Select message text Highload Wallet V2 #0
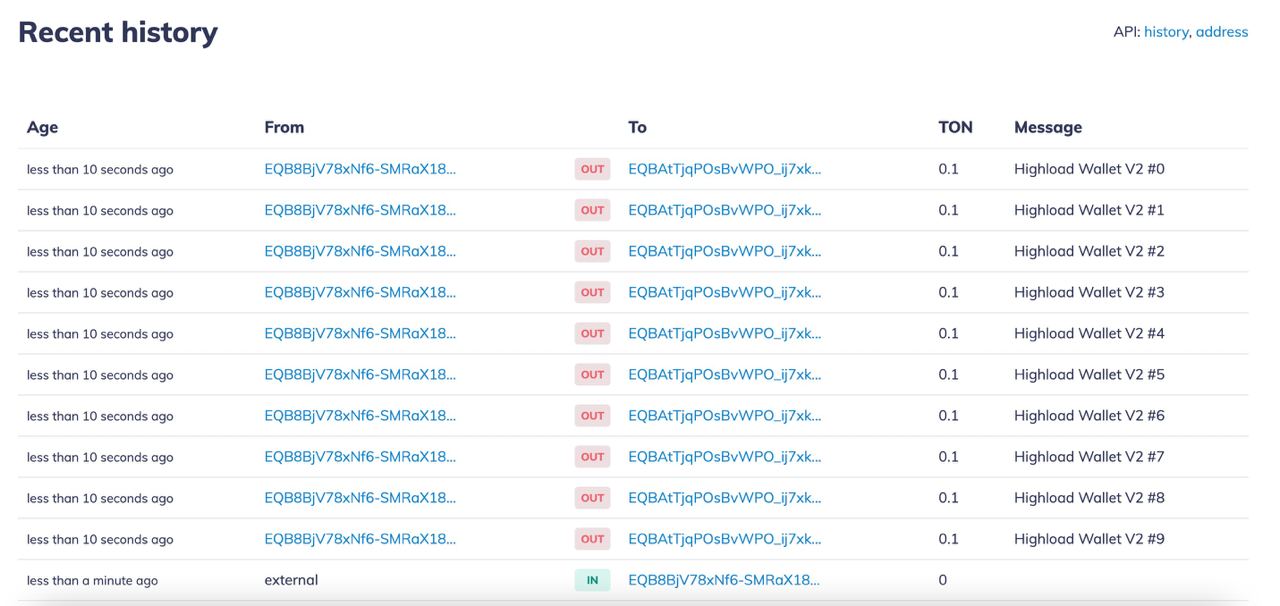Screen dimensions: 1280x606 pyautogui.click(x=1089, y=169)
